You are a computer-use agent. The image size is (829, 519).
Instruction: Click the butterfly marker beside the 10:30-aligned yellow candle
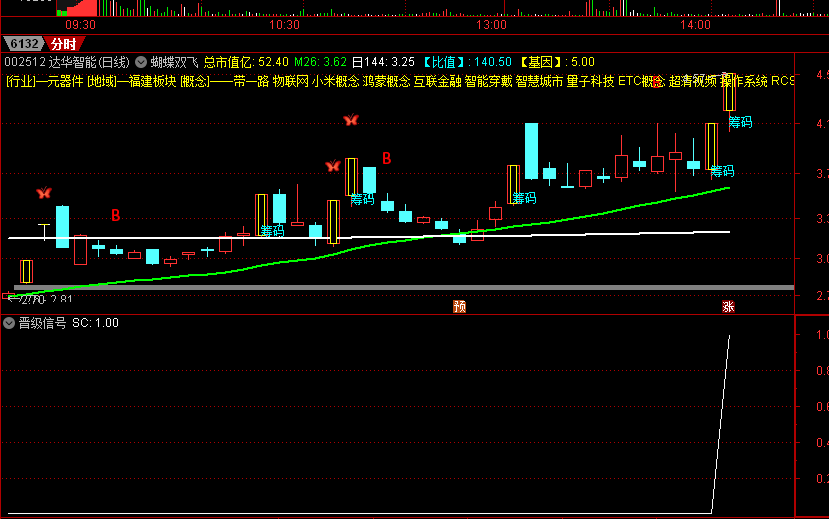pos(333,166)
